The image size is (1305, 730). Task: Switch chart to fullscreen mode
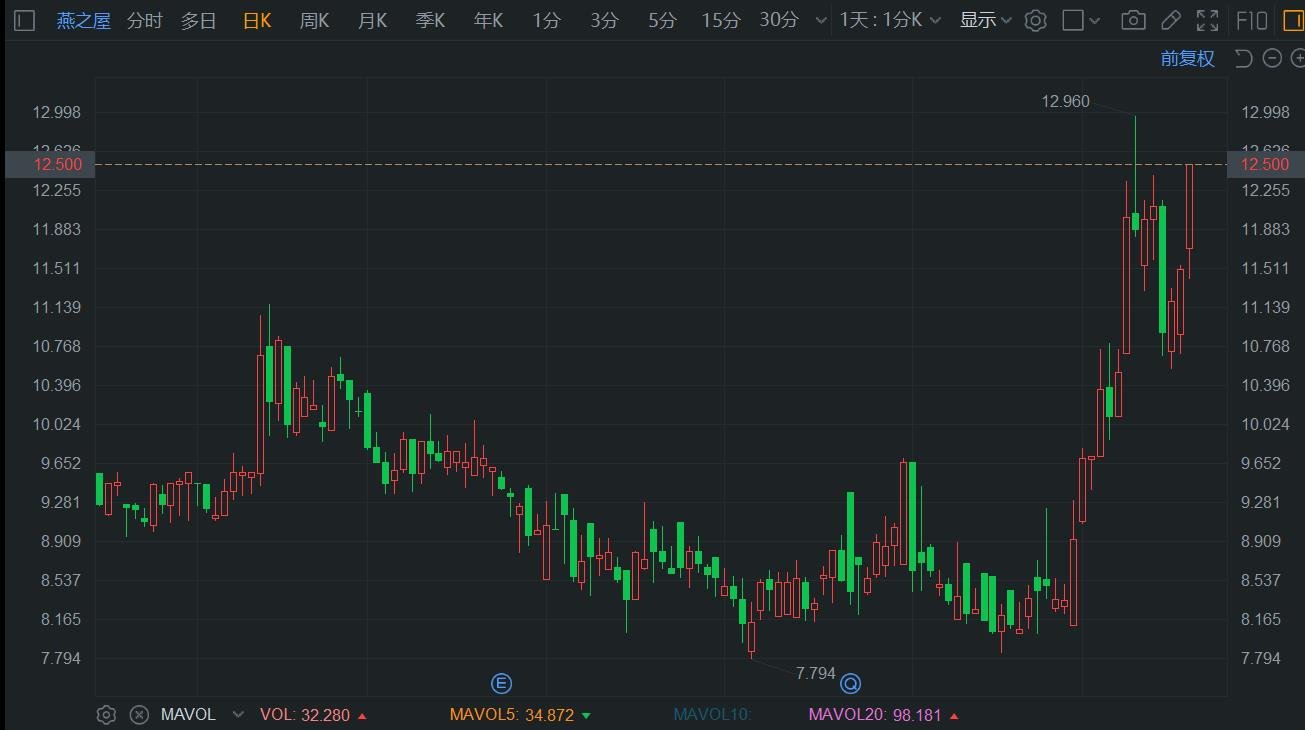(1207, 20)
